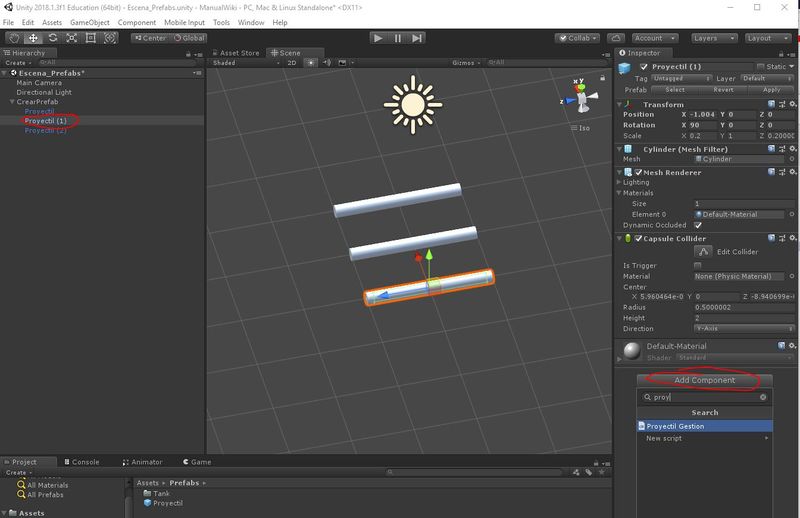
Task: Toggle 2D mode in Scene view
Action: (292, 63)
